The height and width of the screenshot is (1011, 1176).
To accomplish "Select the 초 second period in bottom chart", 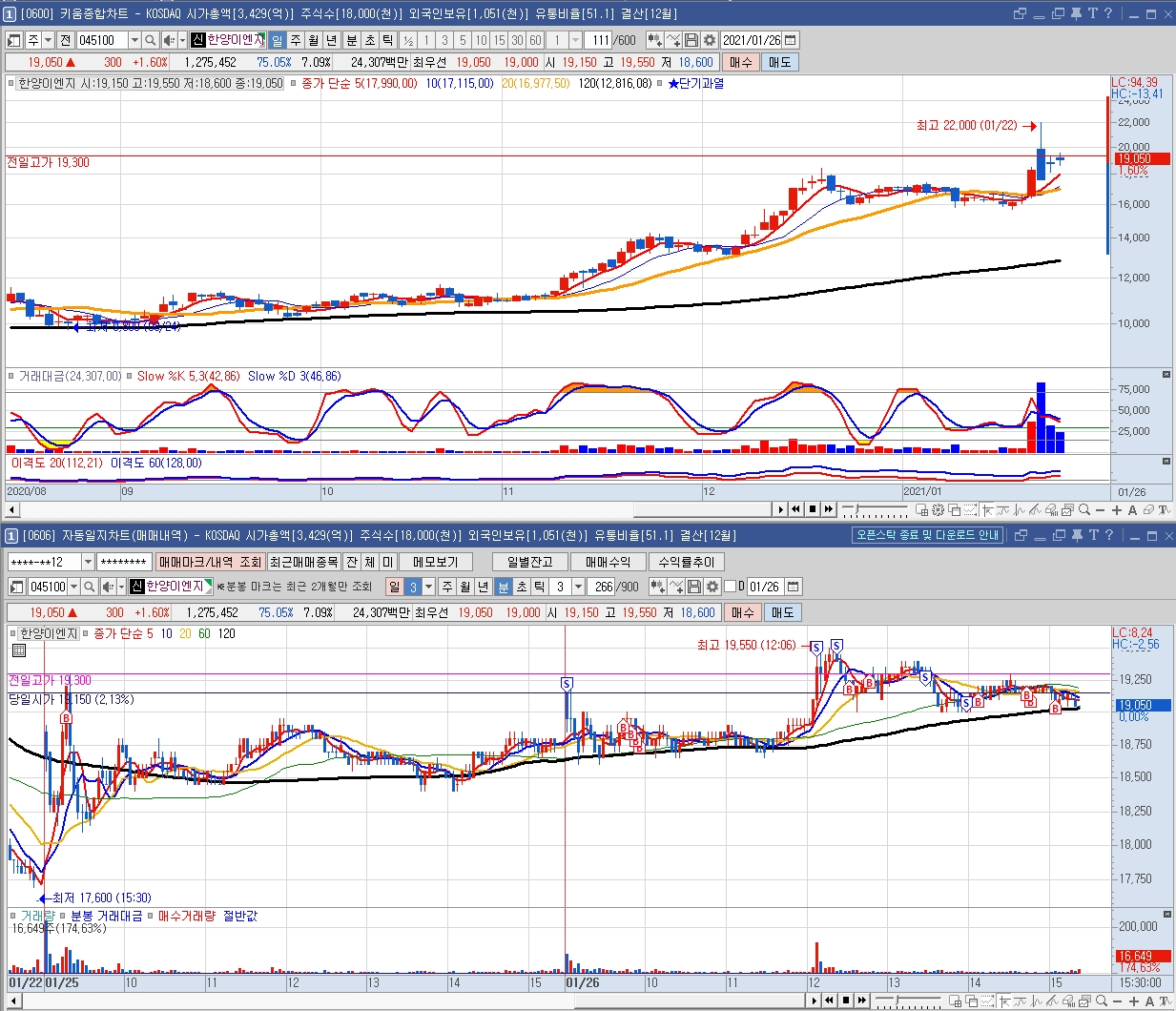I will coord(521,587).
